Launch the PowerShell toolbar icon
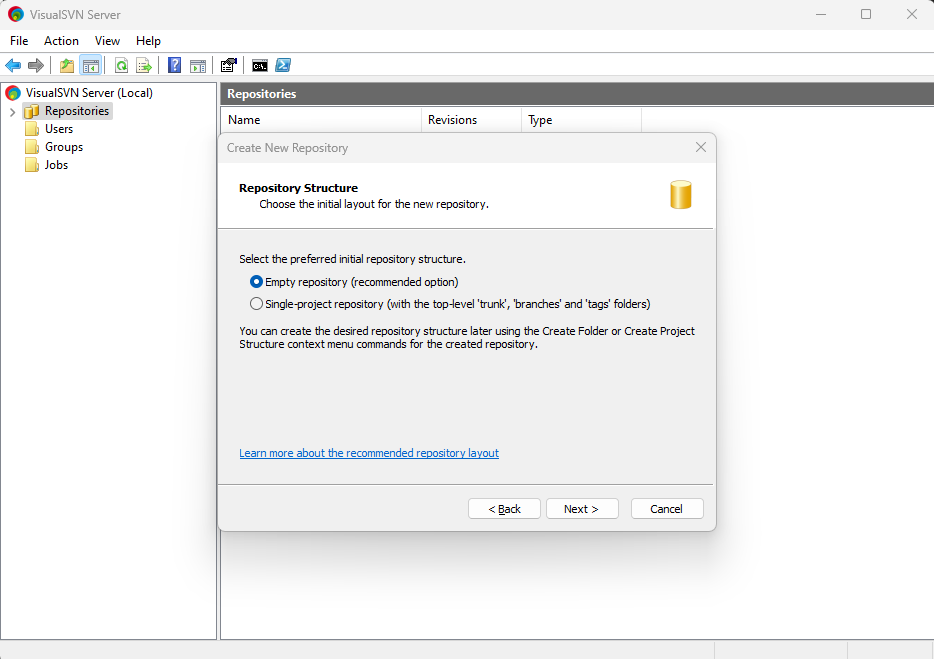Viewport: 934px width, 659px height. click(x=283, y=66)
